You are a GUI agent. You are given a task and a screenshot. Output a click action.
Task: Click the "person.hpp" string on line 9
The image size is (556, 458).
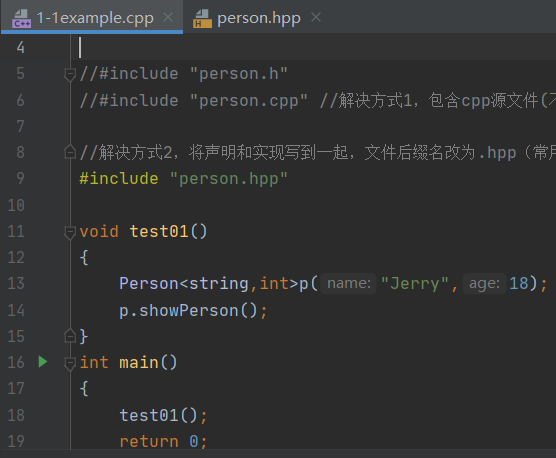(229, 179)
